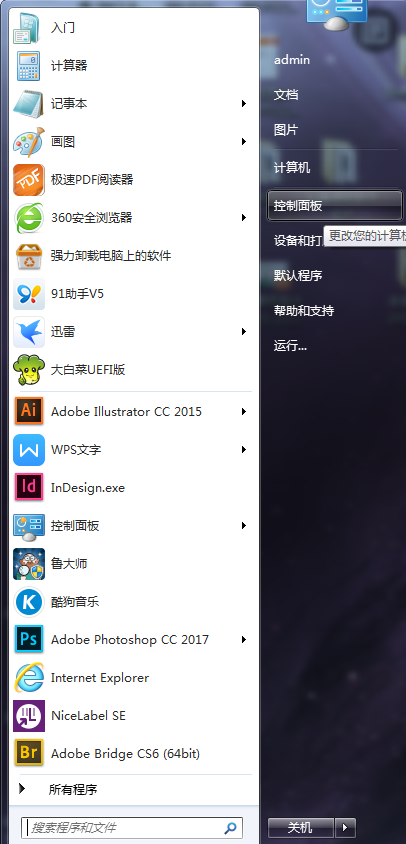Click the 搜索程序和文件 search box
The image size is (406, 844).
tap(132, 827)
